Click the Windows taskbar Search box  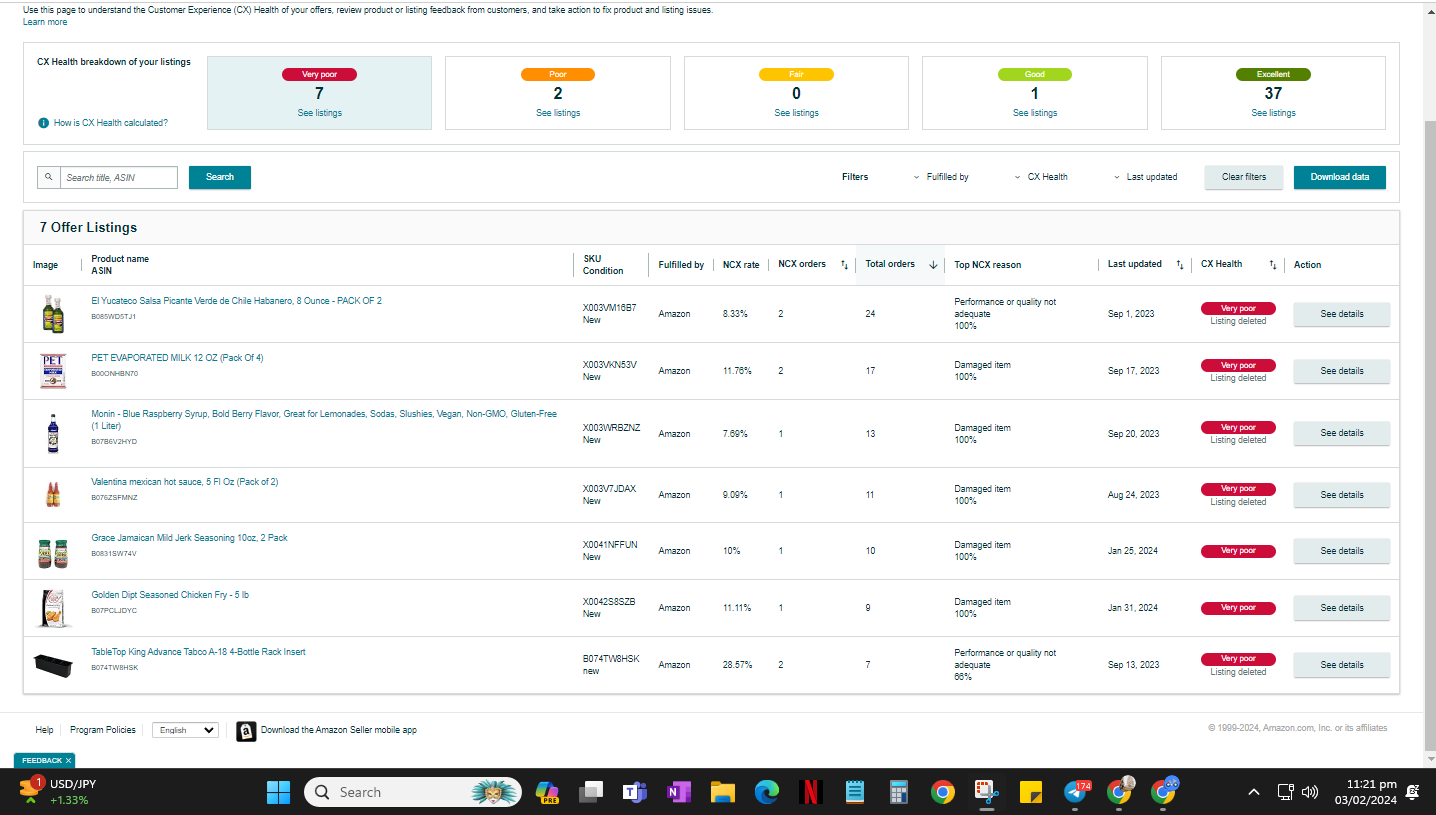click(412, 792)
